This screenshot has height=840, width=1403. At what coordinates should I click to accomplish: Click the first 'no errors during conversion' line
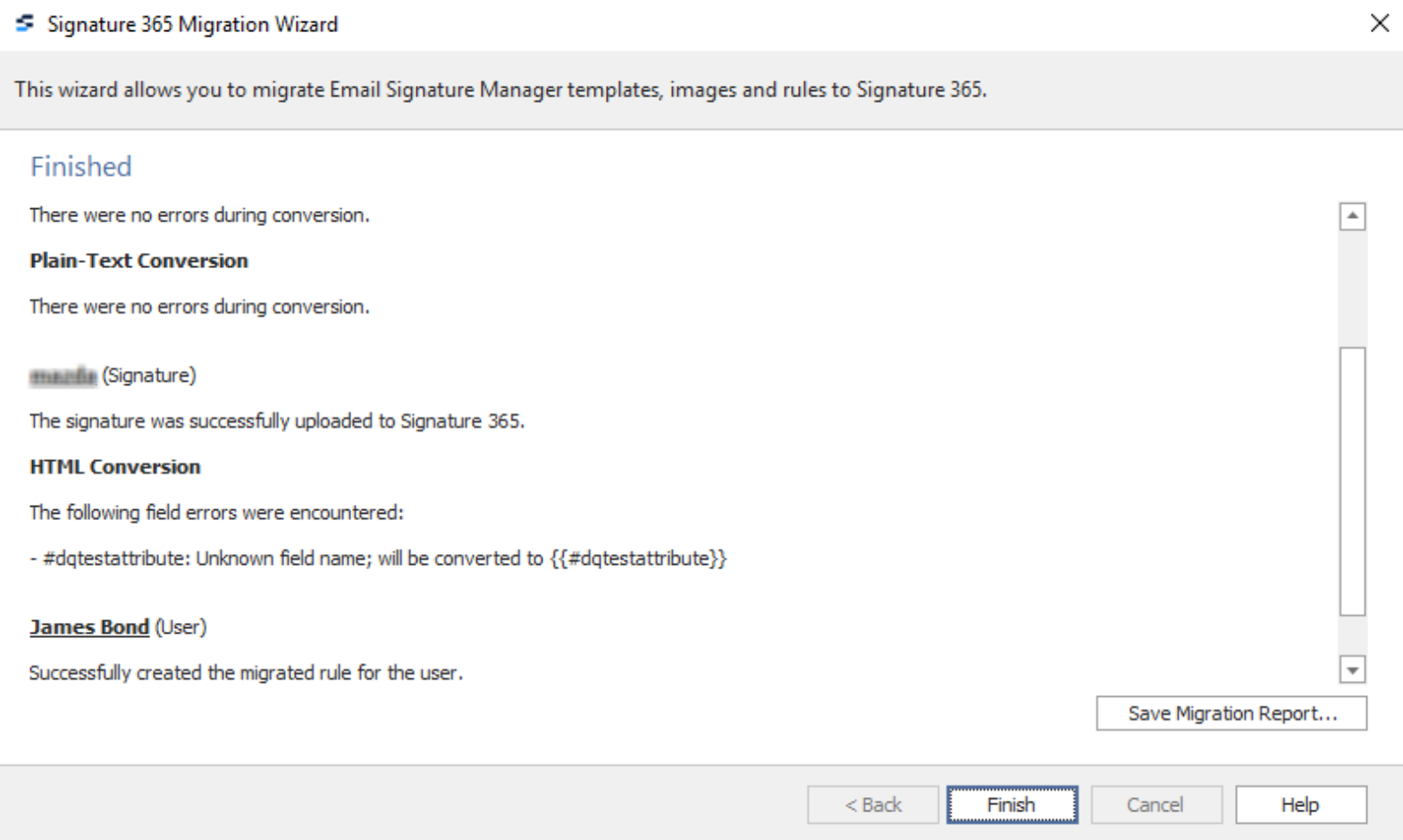pos(199,215)
